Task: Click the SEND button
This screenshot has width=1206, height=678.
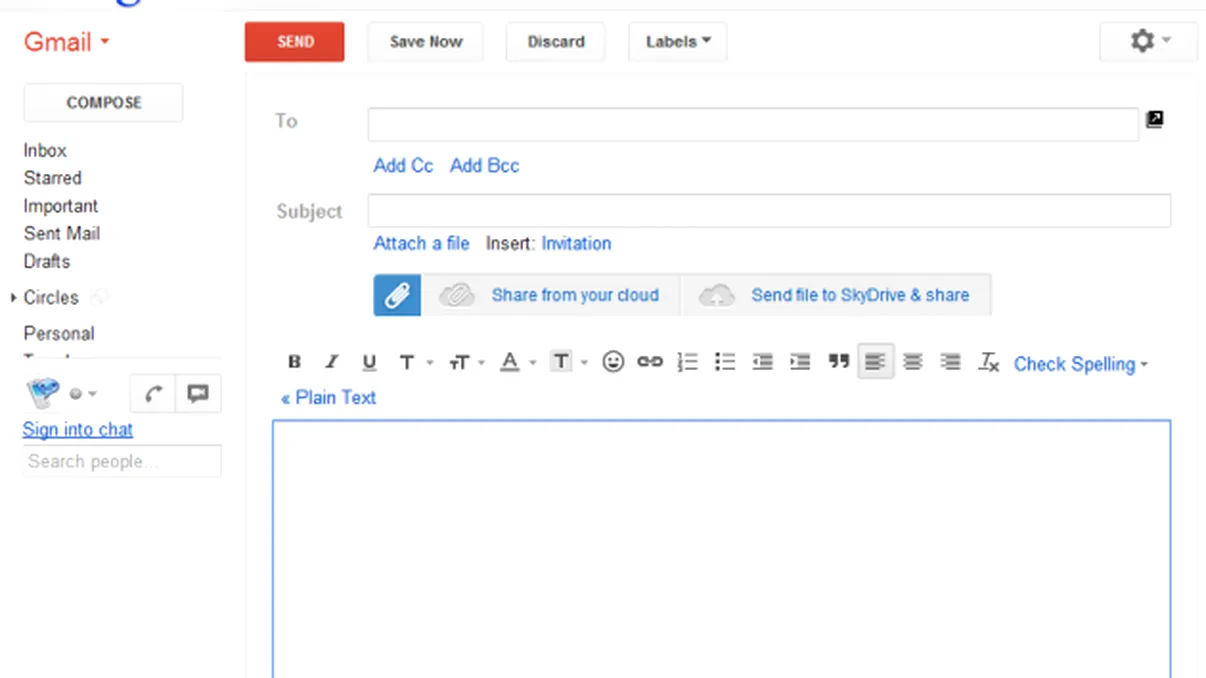Action: [x=295, y=42]
